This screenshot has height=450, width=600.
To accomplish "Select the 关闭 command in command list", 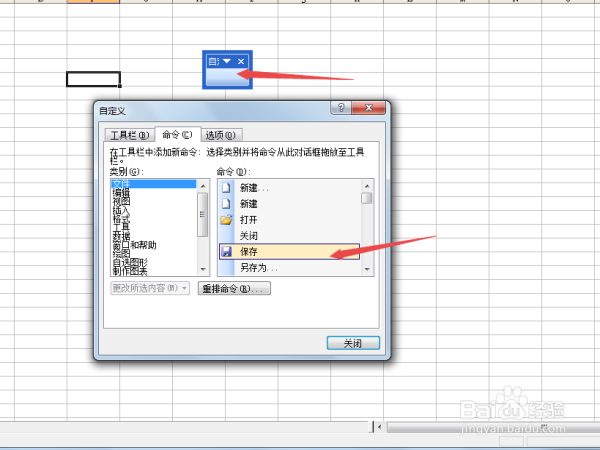I will [x=290, y=236].
